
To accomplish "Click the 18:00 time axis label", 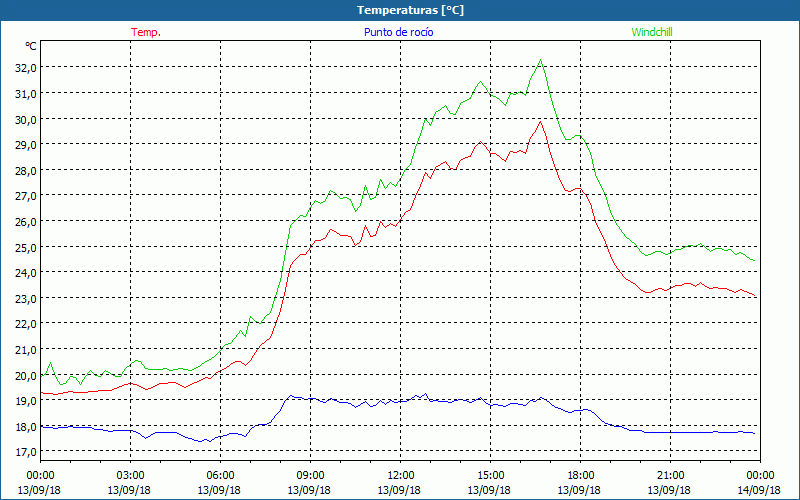I will tap(580, 476).
